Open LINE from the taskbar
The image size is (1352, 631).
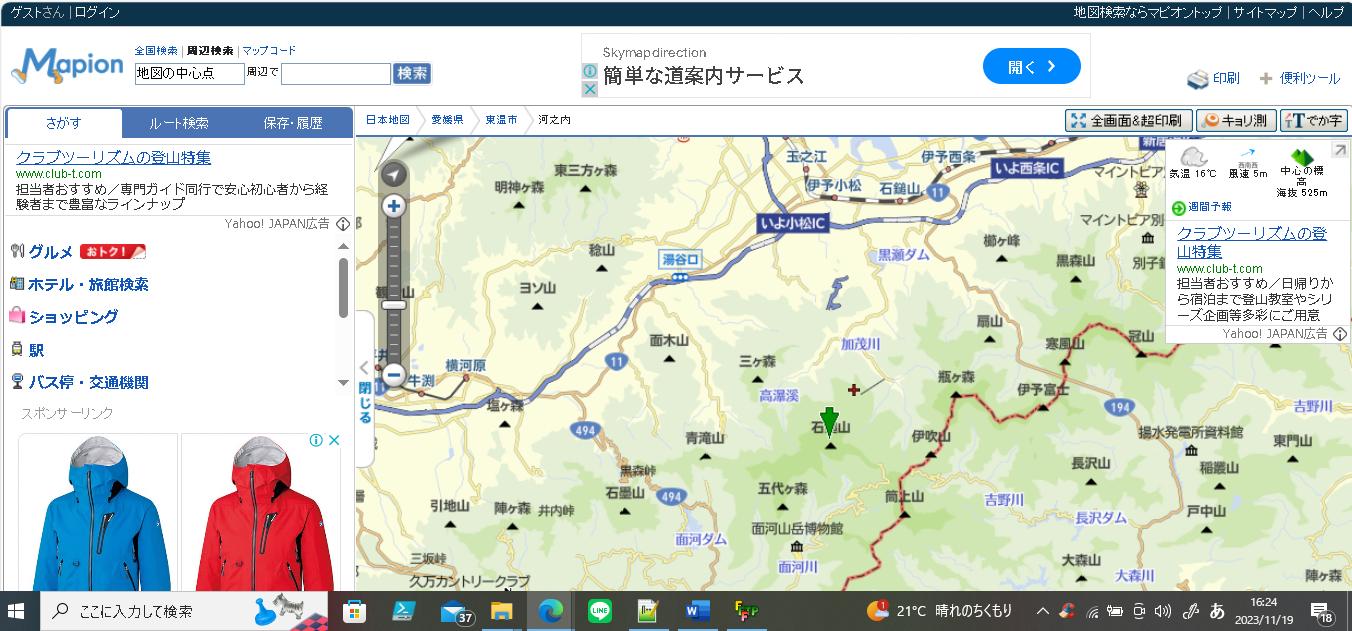tap(600, 610)
